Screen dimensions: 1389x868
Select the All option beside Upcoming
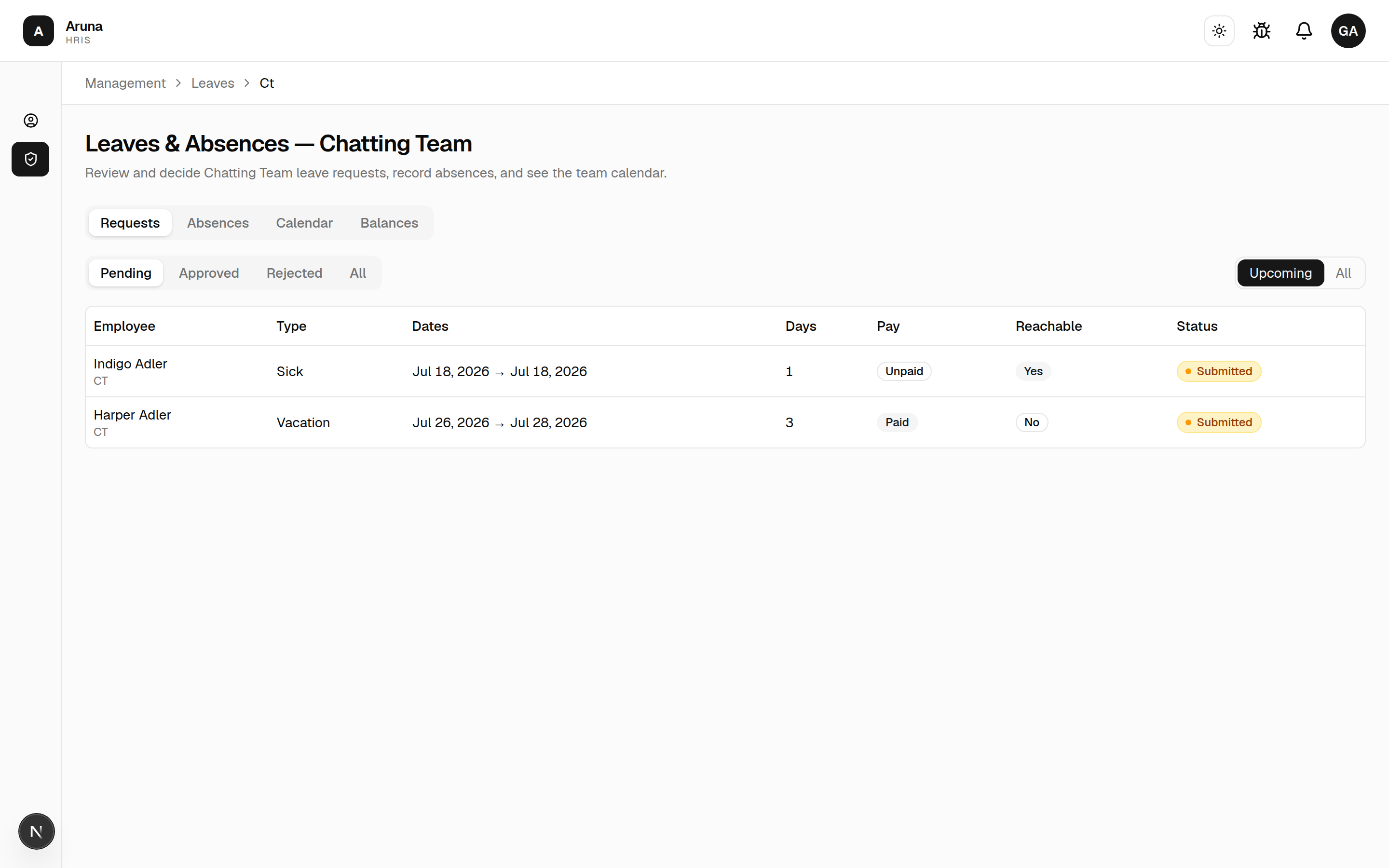1343,272
